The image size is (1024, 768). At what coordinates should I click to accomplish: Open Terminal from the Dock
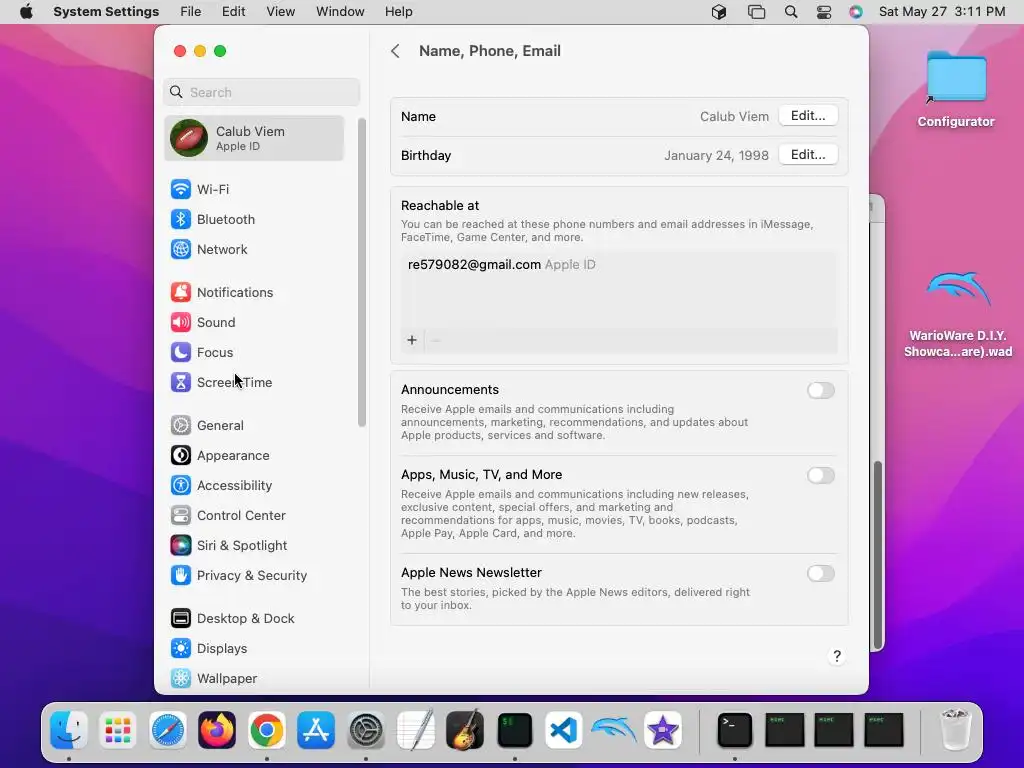tap(735, 730)
